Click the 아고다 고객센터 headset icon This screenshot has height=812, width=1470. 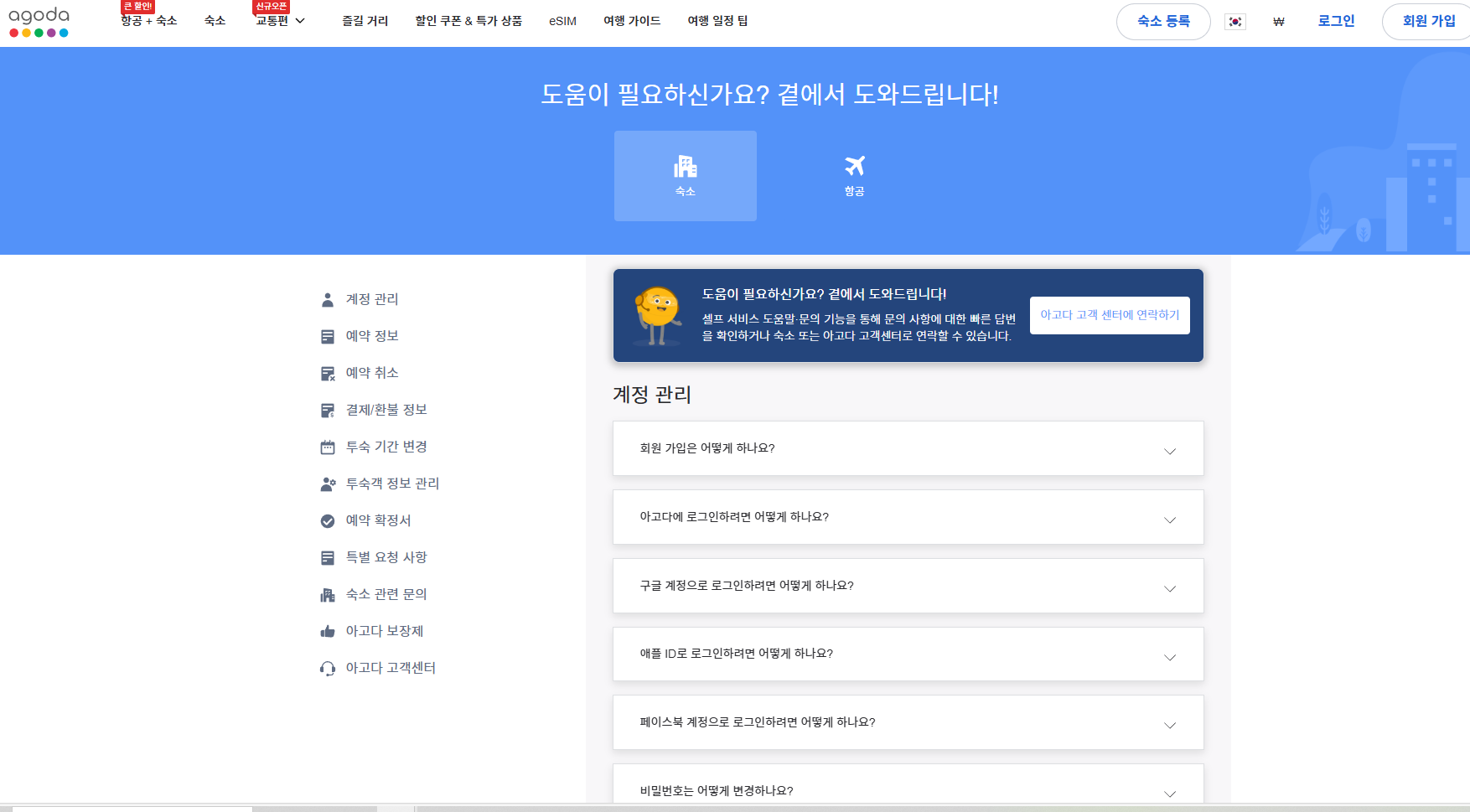[x=328, y=669]
